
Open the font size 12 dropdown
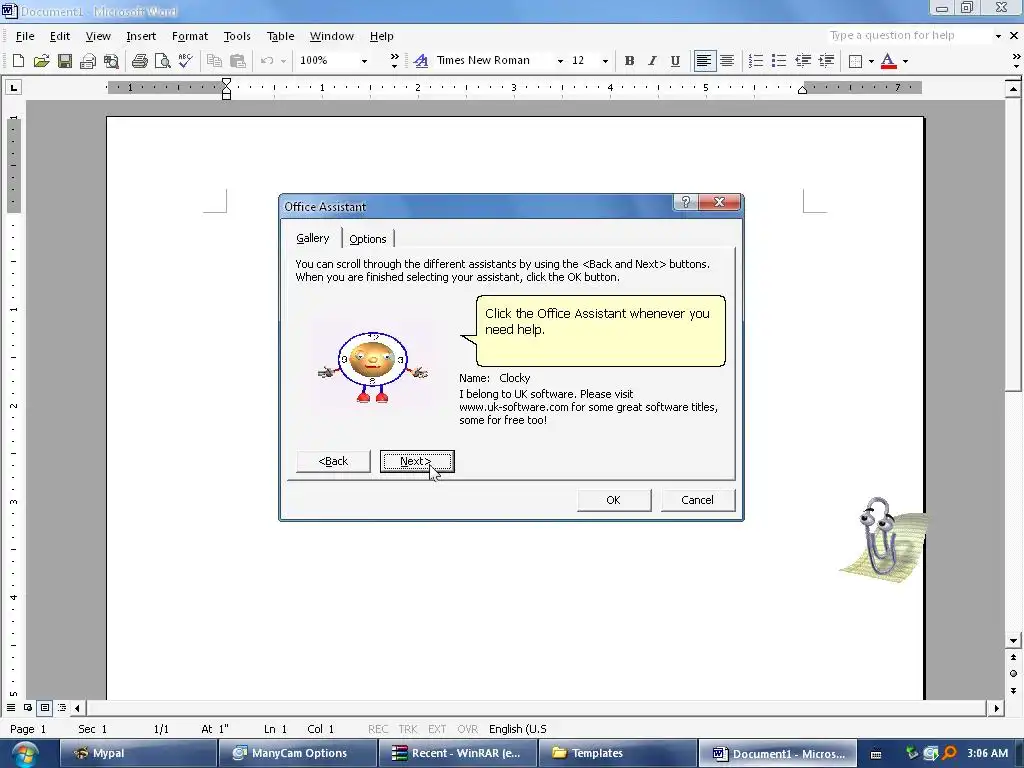pyautogui.click(x=605, y=61)
